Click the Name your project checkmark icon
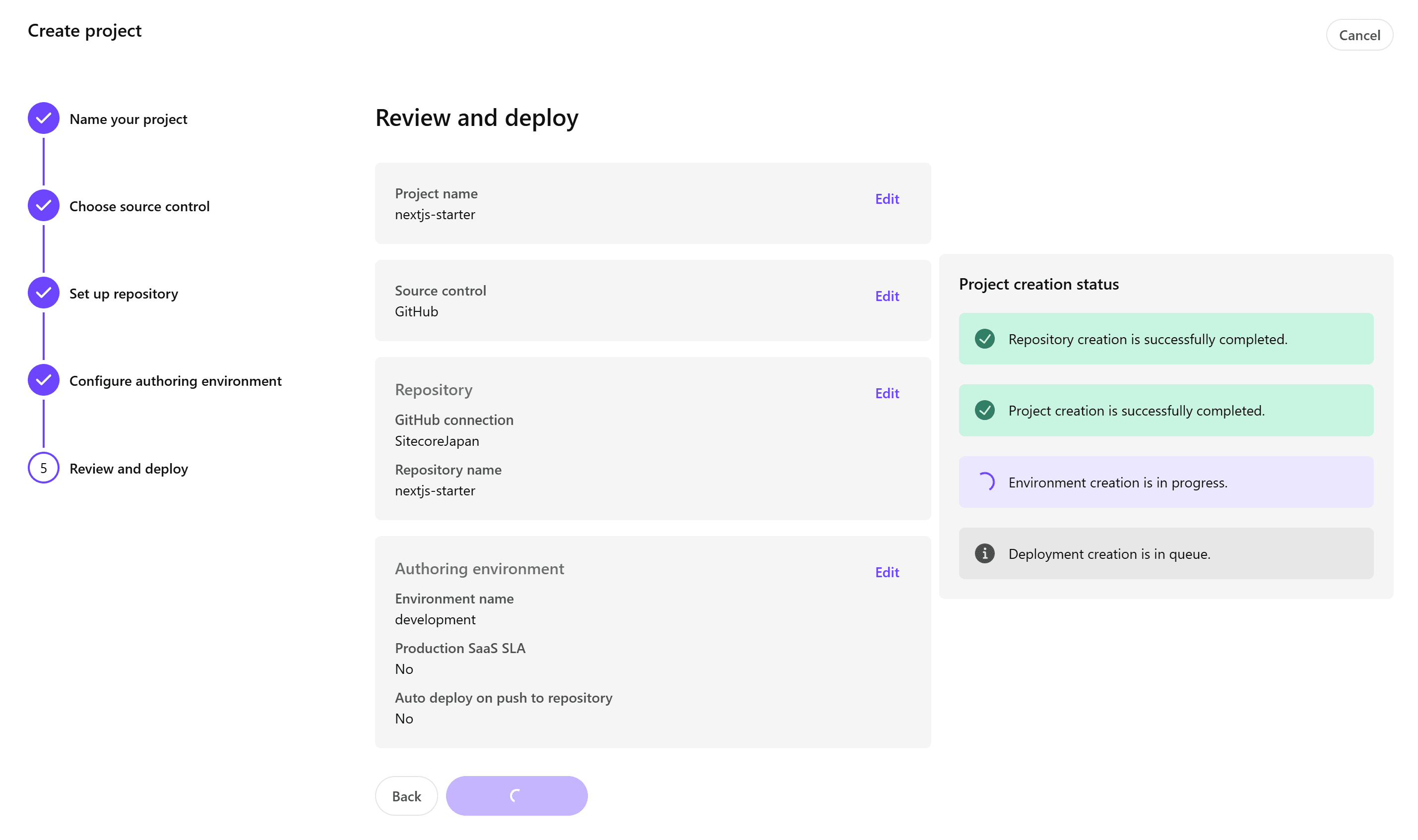This screenshot has width=1418, height=840. coord(44,119)
